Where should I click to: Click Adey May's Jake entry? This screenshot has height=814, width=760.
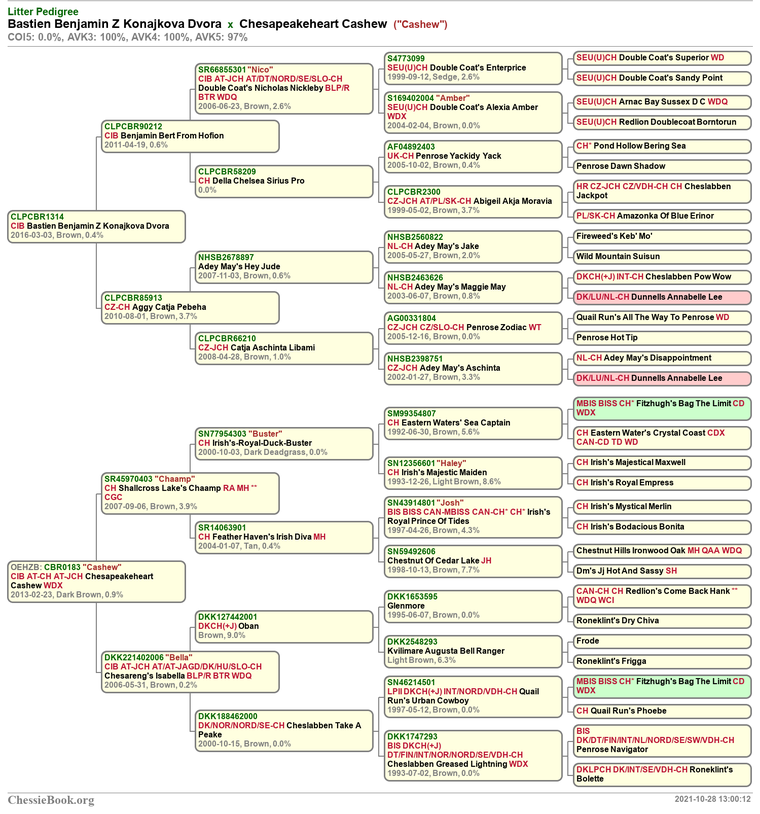[x=473, y=247]
